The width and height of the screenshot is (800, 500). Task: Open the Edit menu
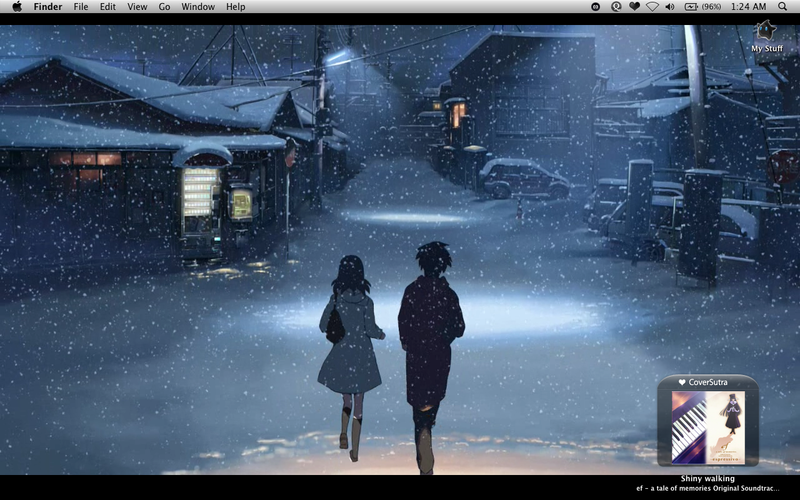tap(108, 7)
